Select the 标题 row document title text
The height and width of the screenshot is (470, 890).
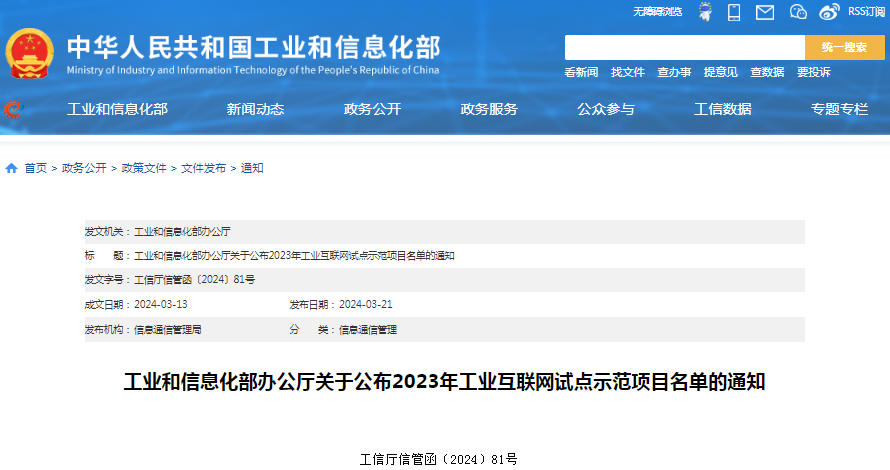[x=294, y=256]
